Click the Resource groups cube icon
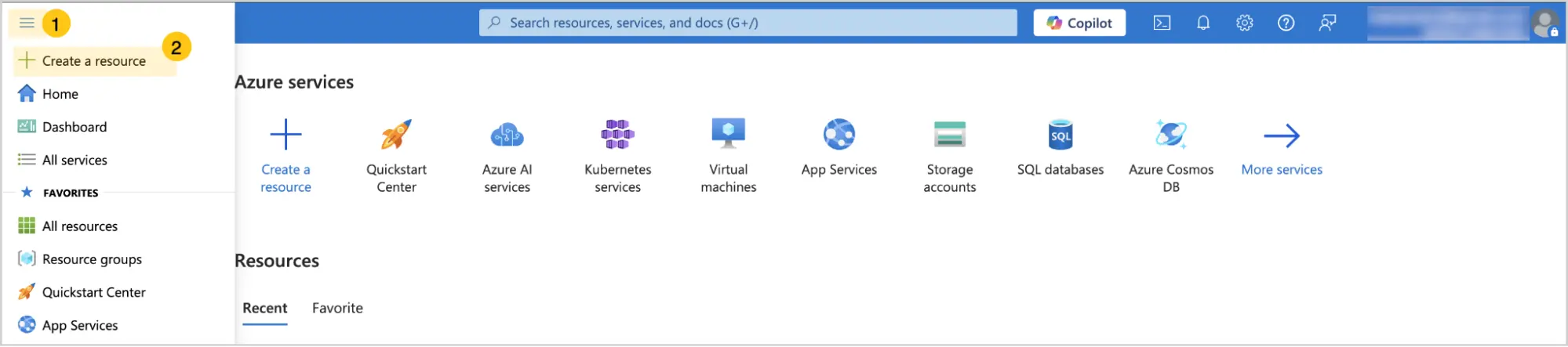This screenshot has height=347, width=1568. (27, 258)
